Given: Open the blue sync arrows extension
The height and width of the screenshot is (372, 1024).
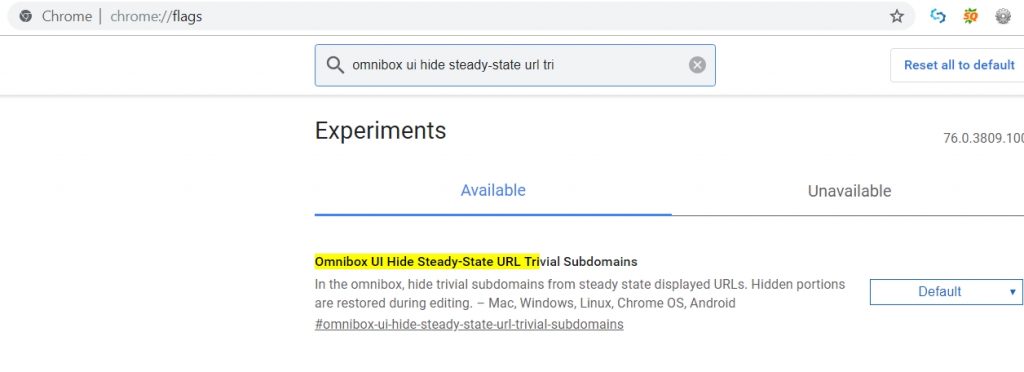Looking at the screenshot, I should tap(938, 16).
